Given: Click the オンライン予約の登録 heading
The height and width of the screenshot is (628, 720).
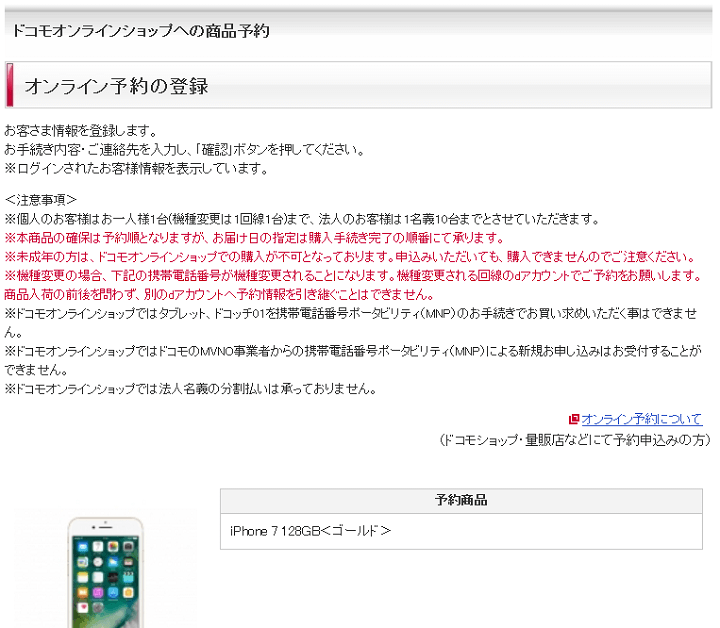Looking at the screenshot, I should [x=117, y=86].
